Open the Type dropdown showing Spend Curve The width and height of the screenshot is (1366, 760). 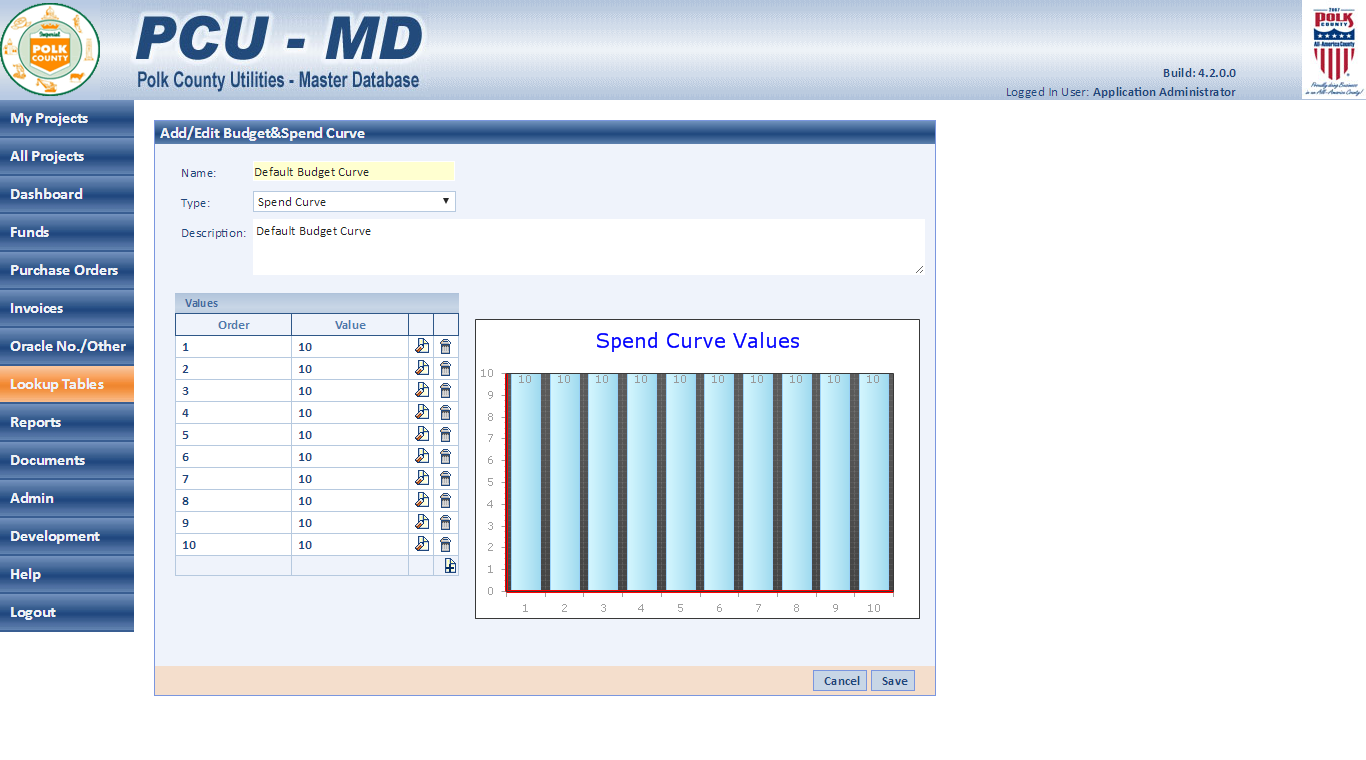click(354, 202)
